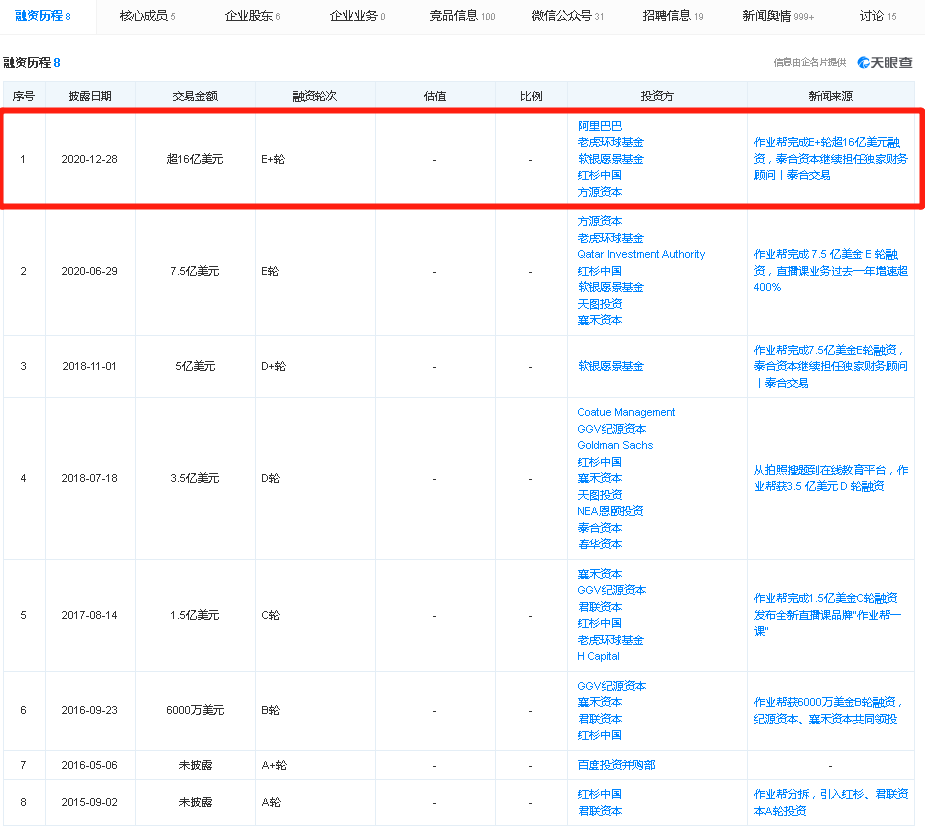Open the 招聘信息 tab
Screen dimensions: 925x834
(672, 16)
